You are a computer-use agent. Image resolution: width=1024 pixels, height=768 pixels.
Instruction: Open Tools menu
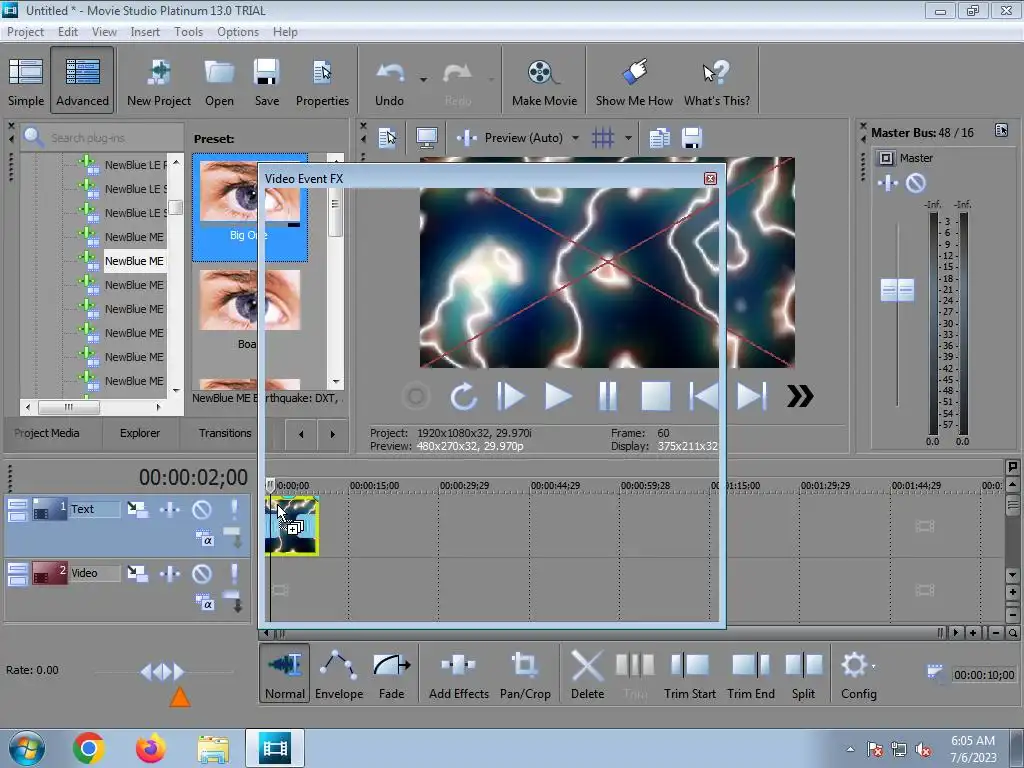pyautogui.click(x=188, y=31)
